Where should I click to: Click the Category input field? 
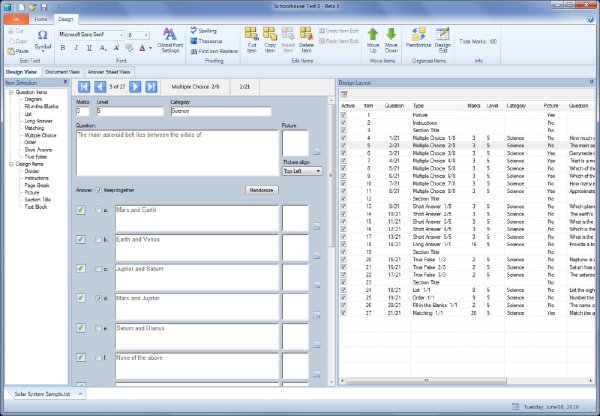click(221, 111)
